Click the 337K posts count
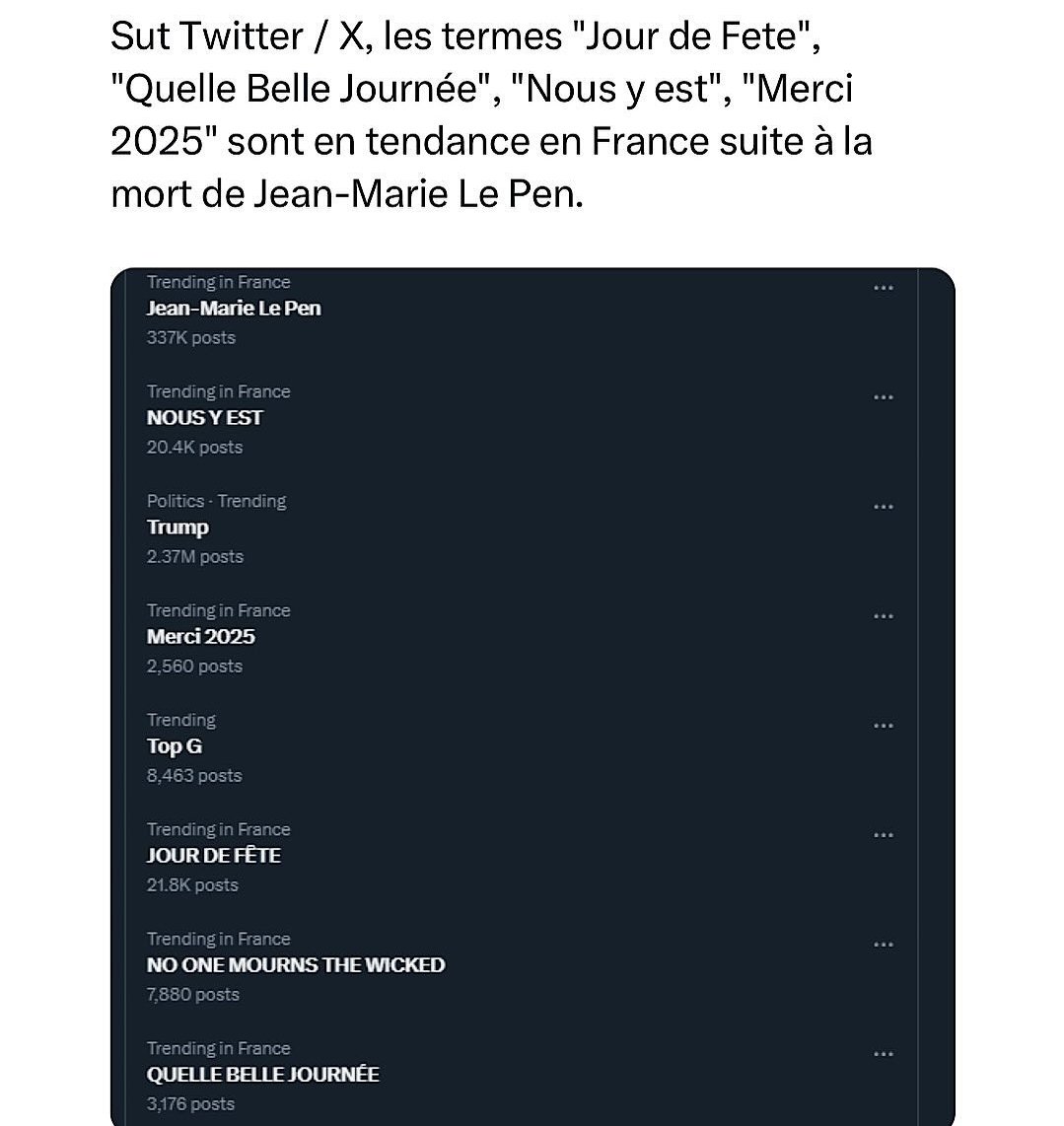Image resolution: width=1064 pixels, height=1126 pixels. click(190, 338)
